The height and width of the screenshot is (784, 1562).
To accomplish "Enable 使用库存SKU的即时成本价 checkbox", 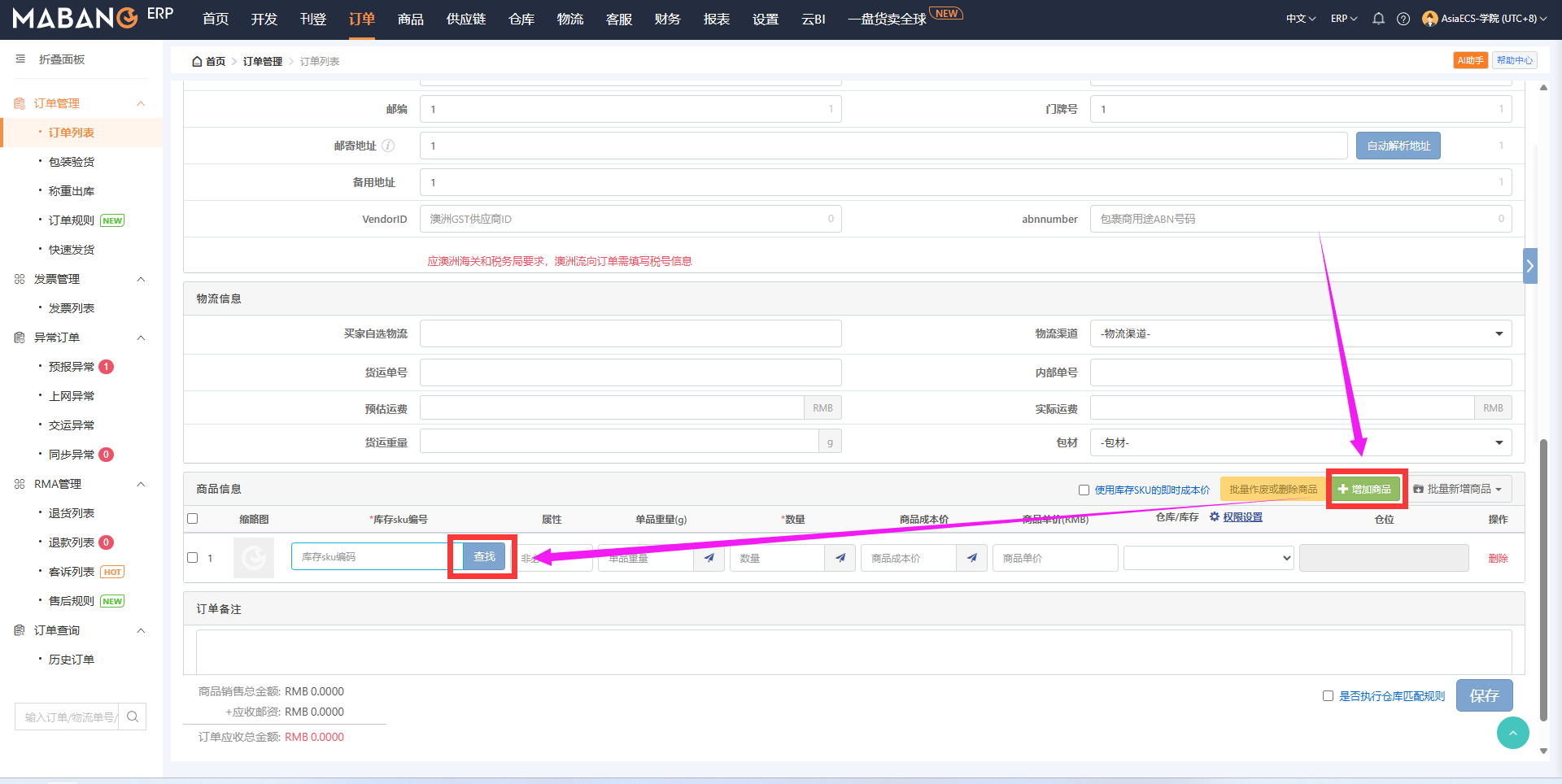I will (1084, 490).
